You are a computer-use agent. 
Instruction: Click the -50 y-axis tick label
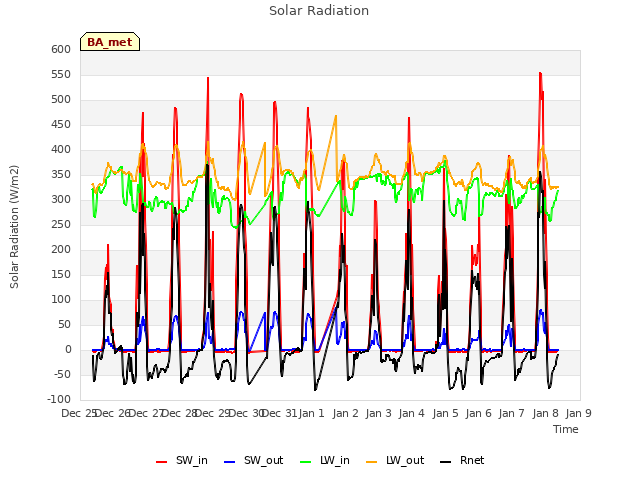tap(63, 374)
